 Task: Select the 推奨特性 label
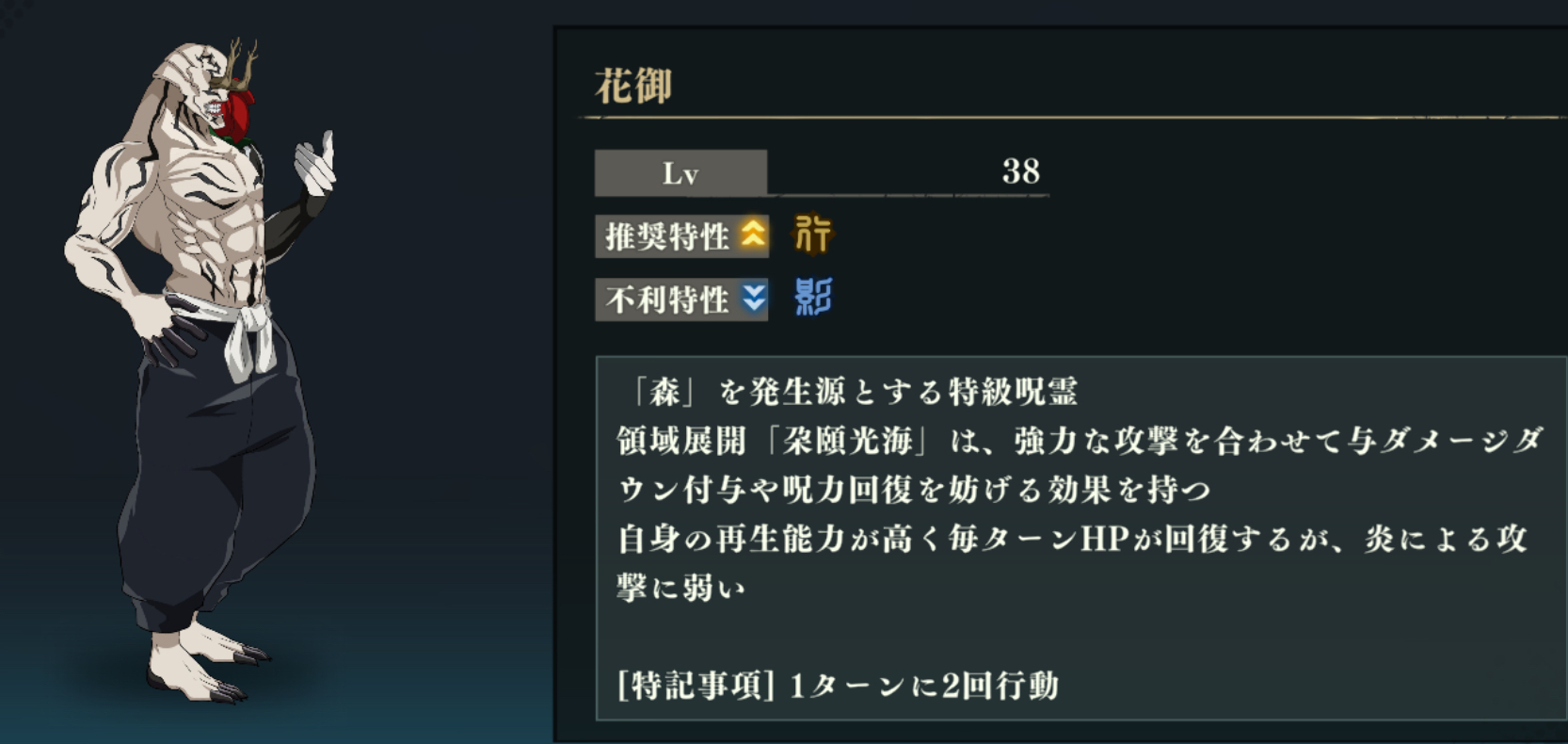[x=667, y=236]
